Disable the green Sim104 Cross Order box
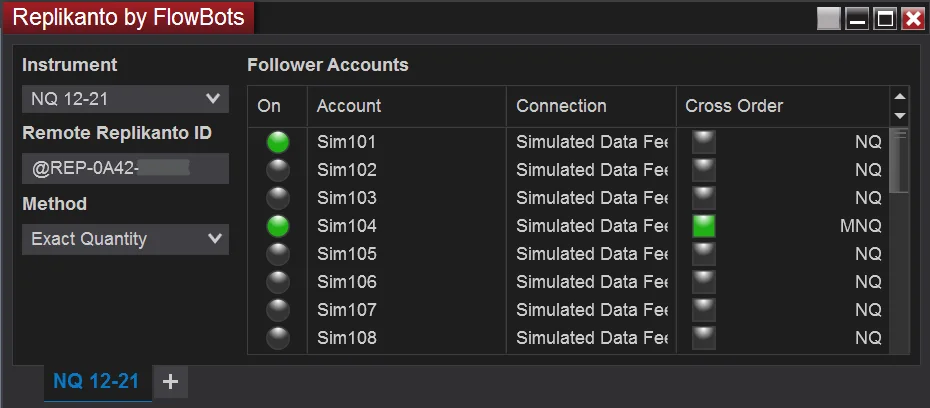 click(x=704, y=226)
